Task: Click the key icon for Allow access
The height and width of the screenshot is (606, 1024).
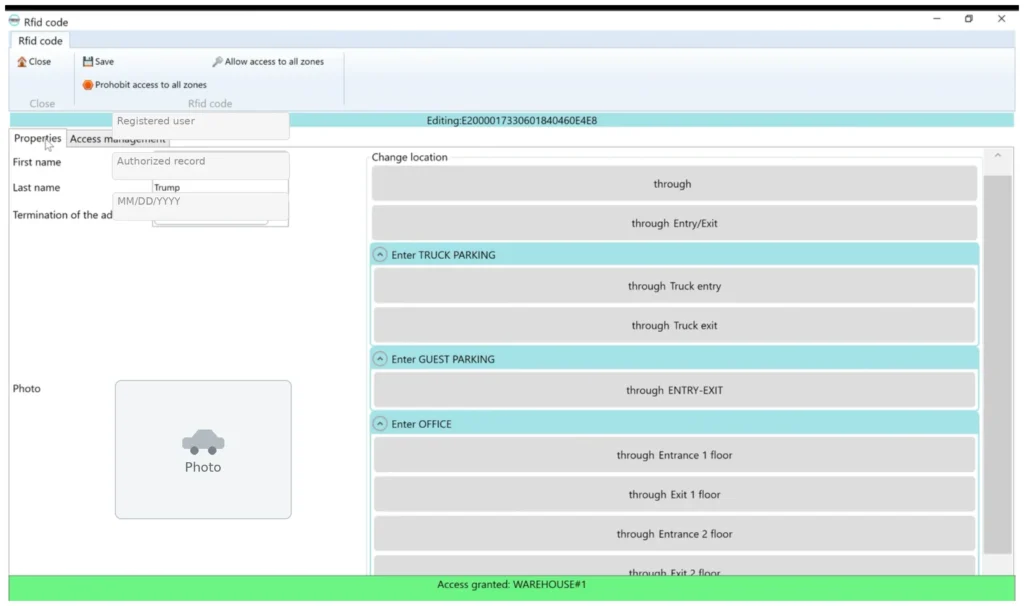Action: click(217, 61)
